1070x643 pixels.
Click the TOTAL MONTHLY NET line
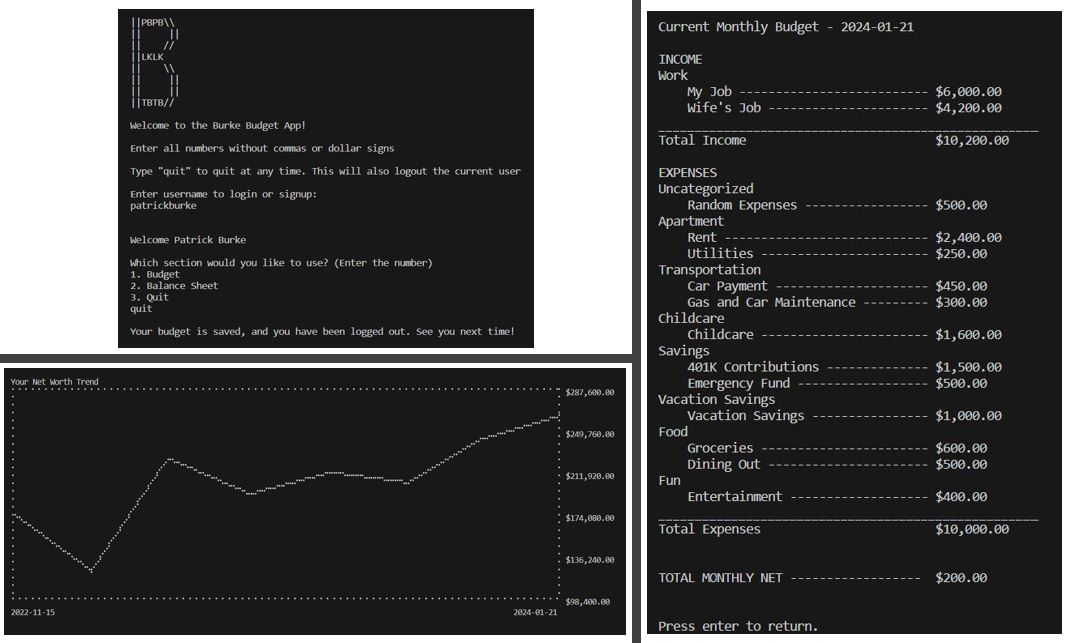(821, 578)
